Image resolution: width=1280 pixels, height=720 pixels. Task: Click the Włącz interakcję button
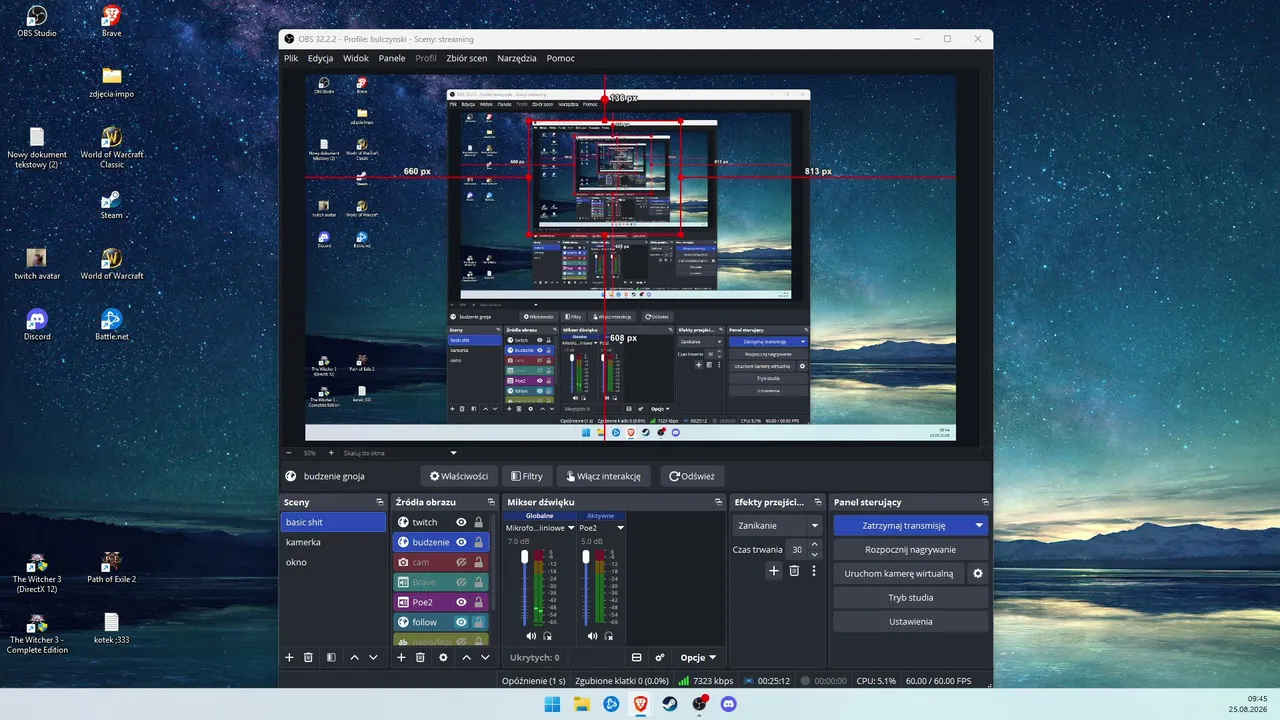coord(604,476)
